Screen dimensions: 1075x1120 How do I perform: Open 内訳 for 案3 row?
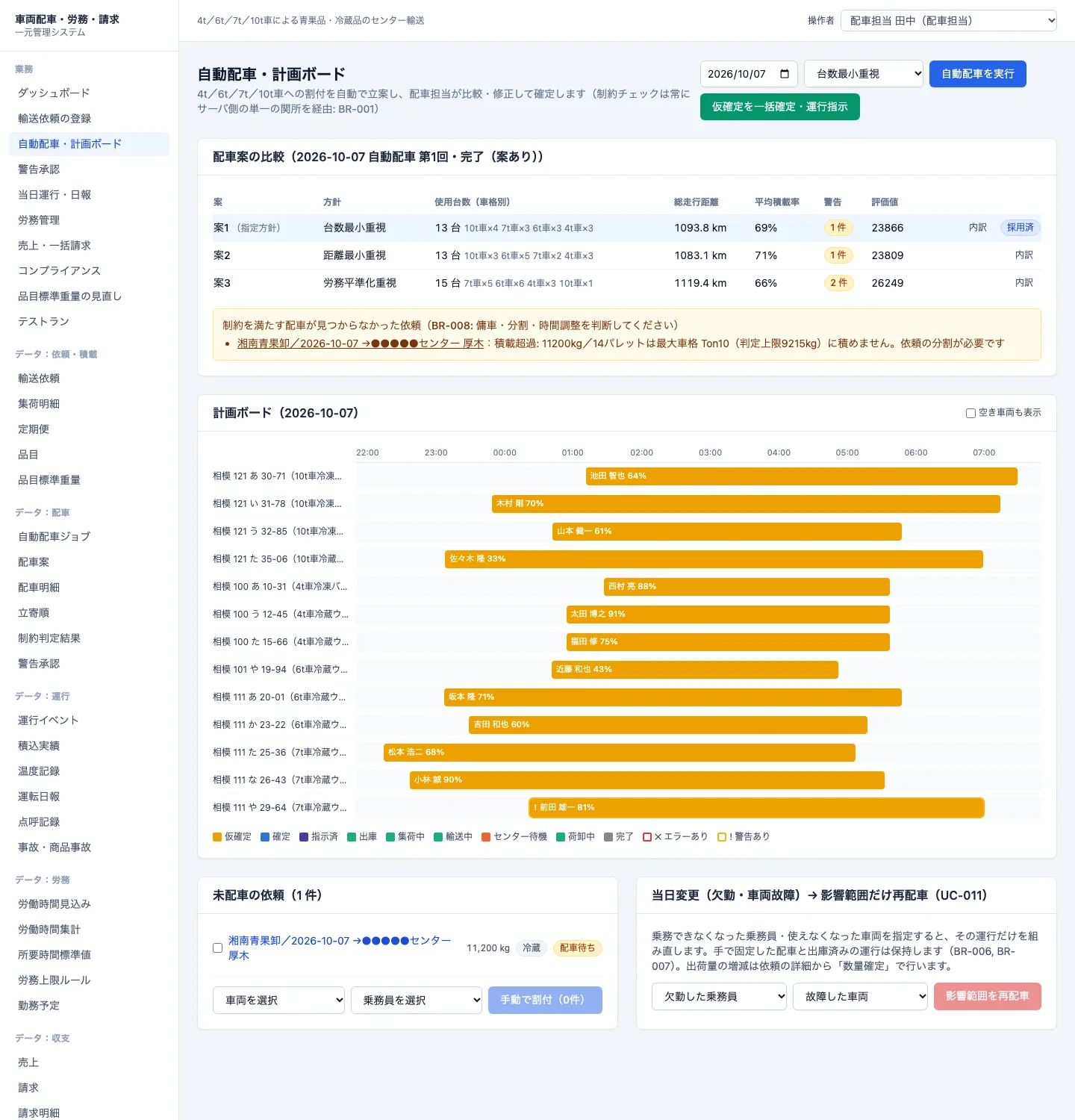coord(1023,283)
